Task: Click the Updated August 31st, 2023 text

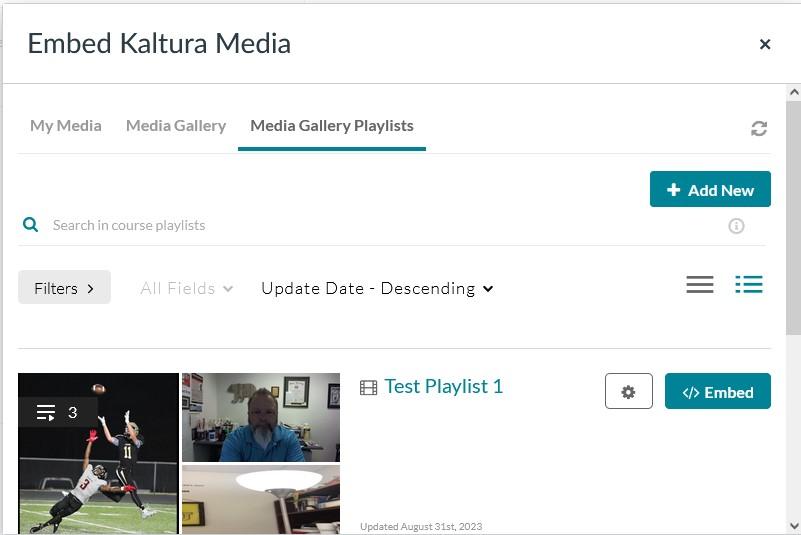Action: pos(421,527)
